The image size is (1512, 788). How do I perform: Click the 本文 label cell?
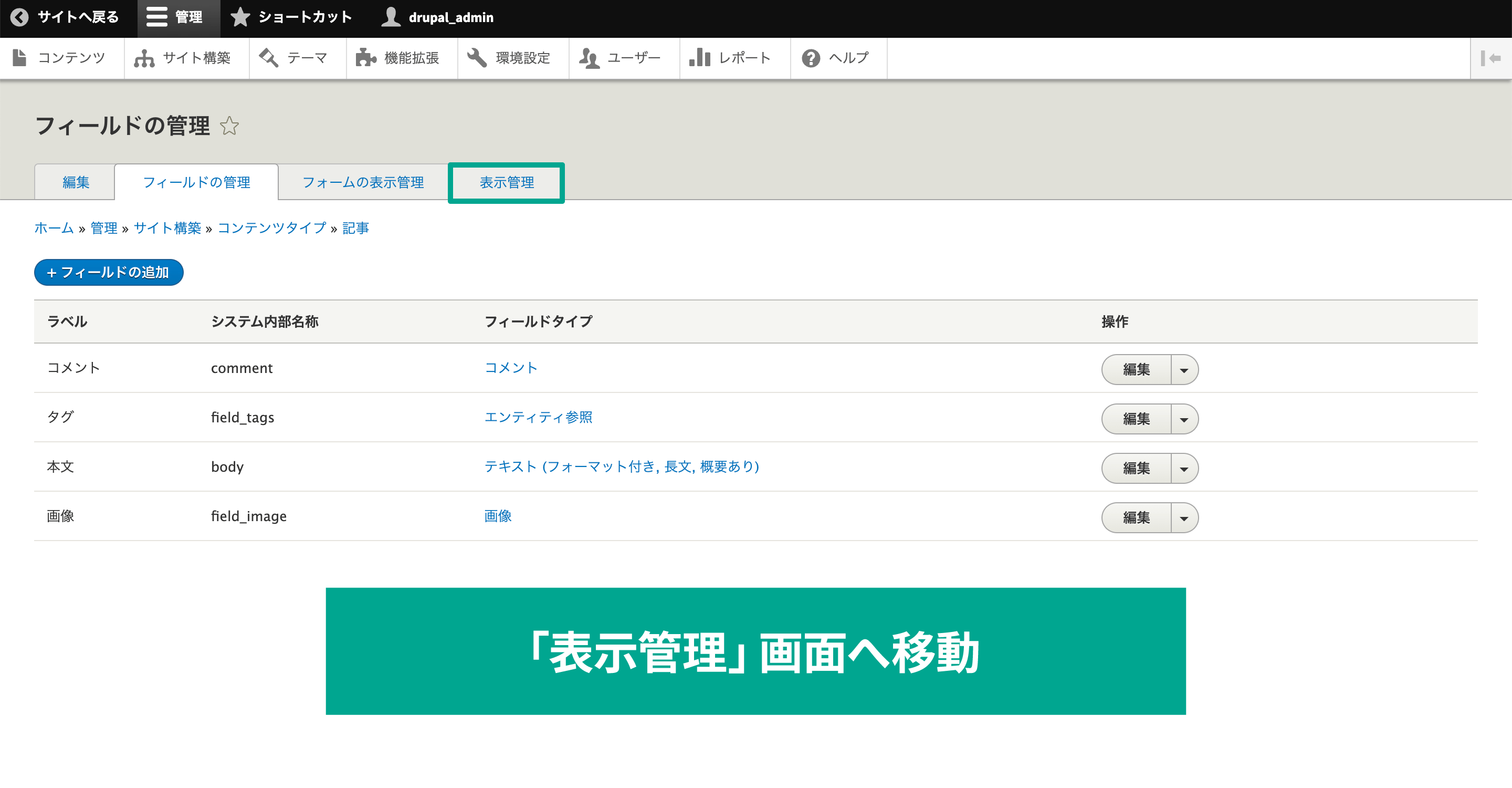coord(60,466)
